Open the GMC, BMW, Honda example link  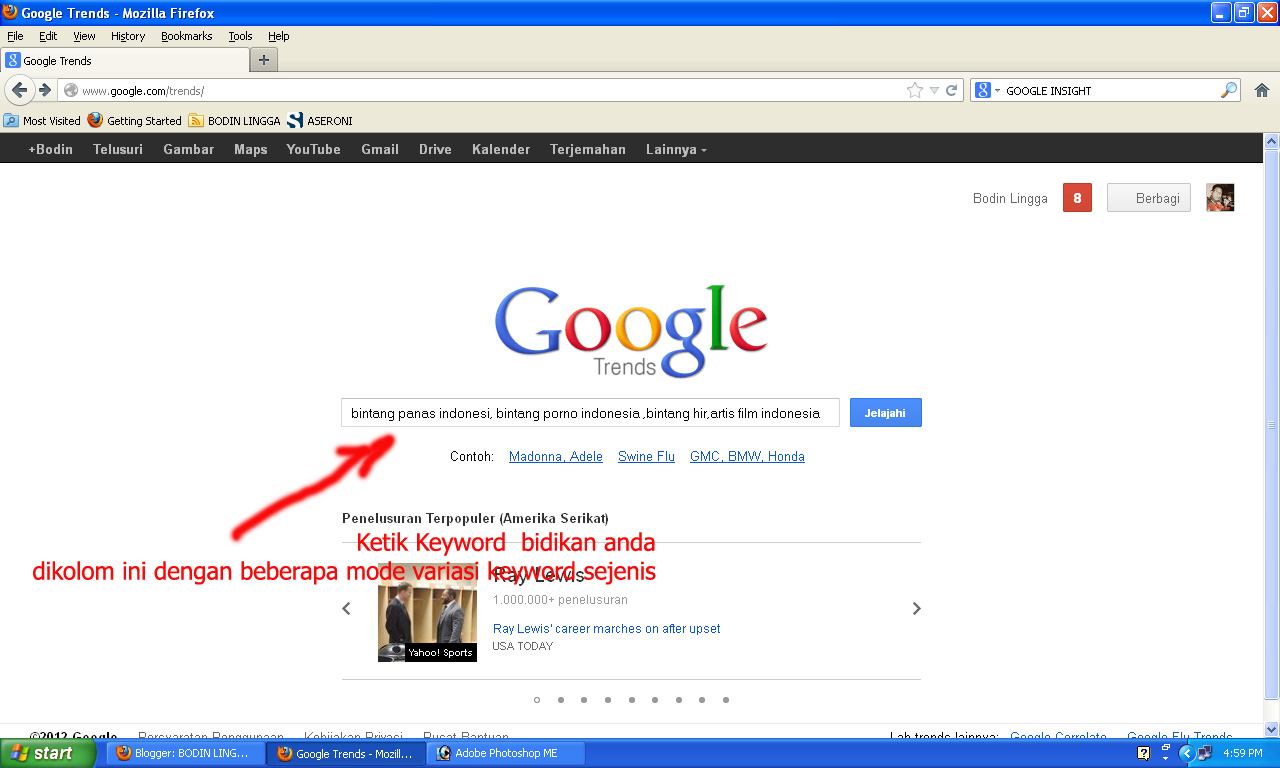pyautogui.click(x=747, y=456)
